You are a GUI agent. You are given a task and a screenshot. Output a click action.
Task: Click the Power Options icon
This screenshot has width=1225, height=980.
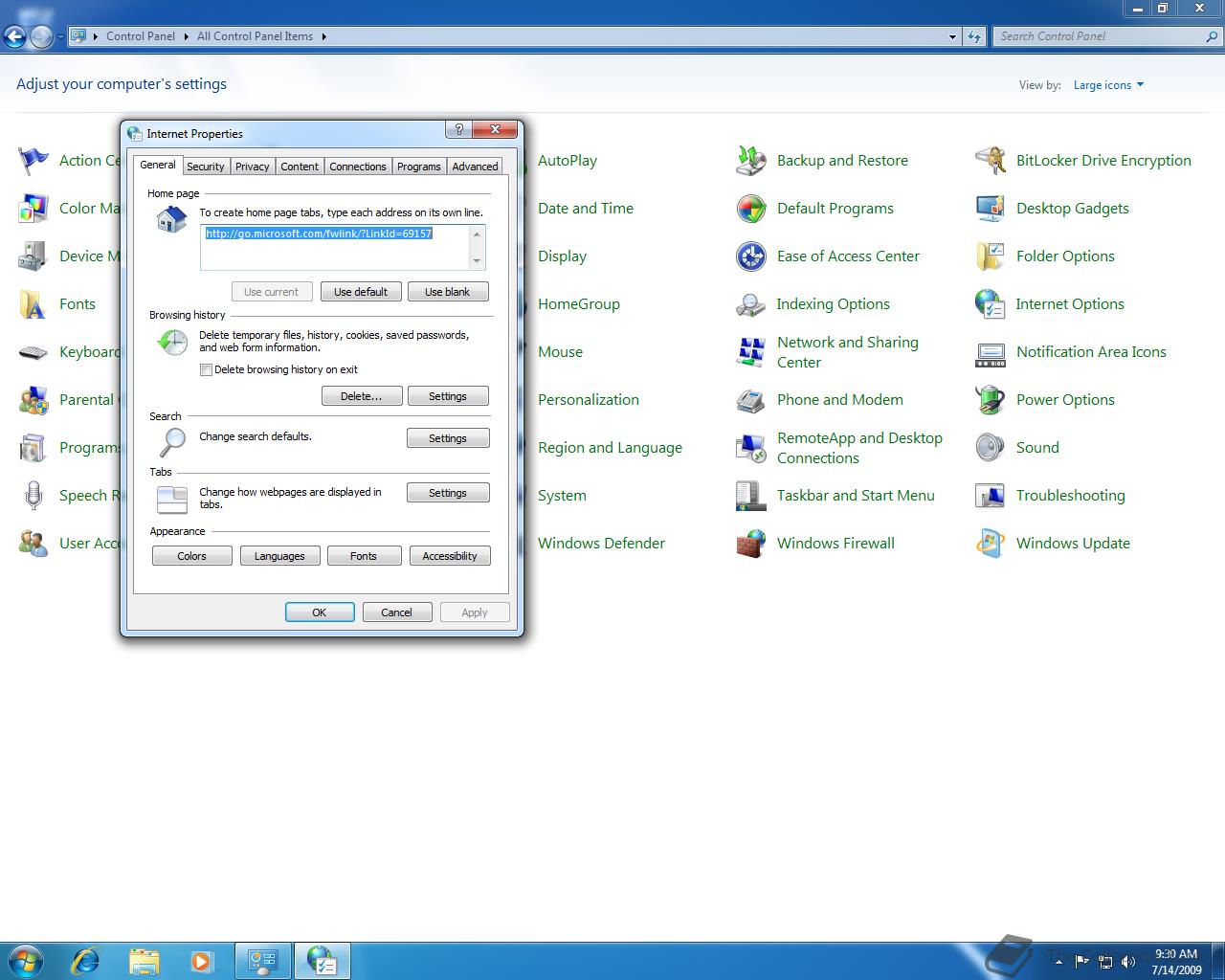click(991, 400)
